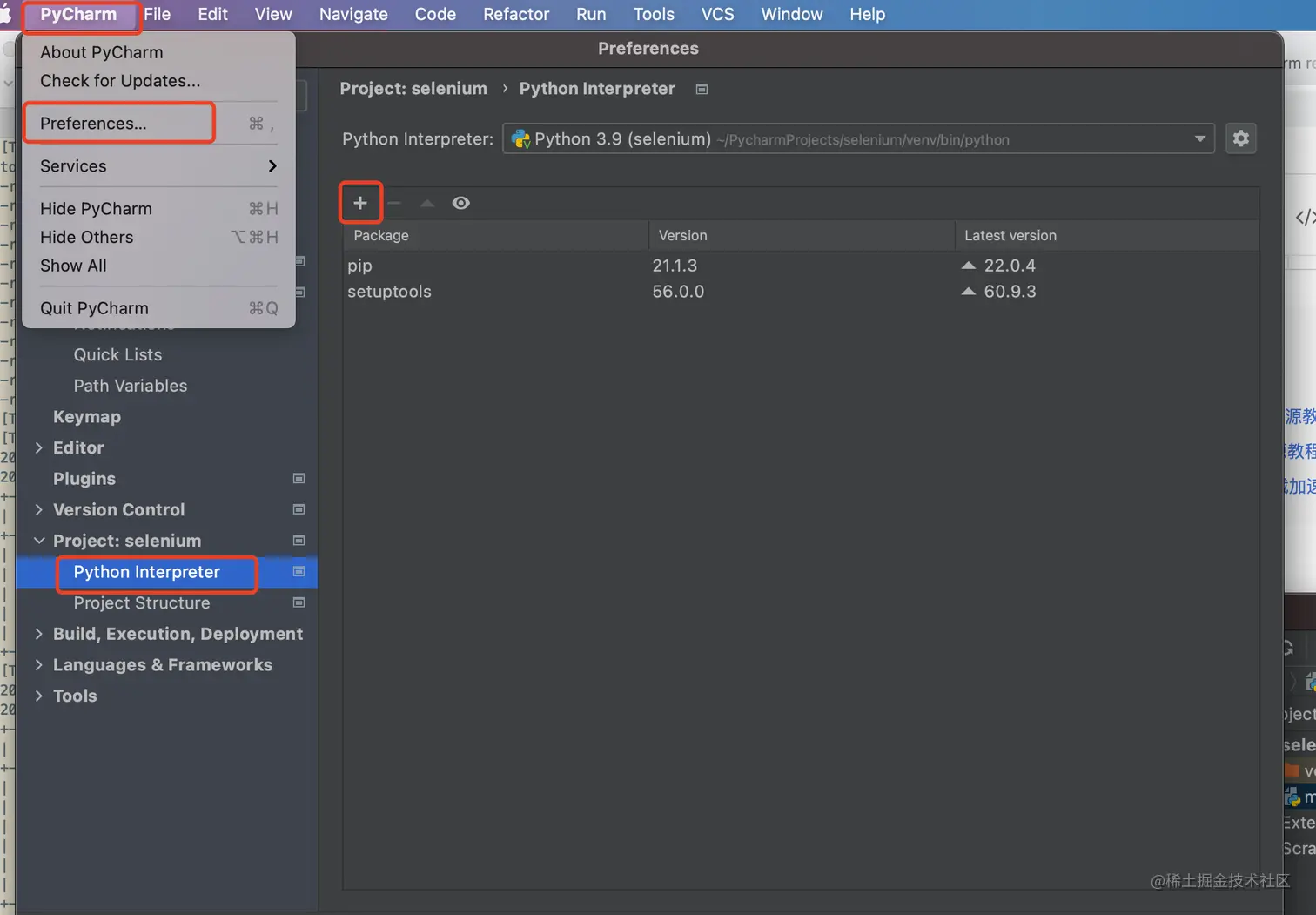1316x915 pixels.
Task: Click Project: selenium breadcrumb
Action: click(x=413, y=89)
